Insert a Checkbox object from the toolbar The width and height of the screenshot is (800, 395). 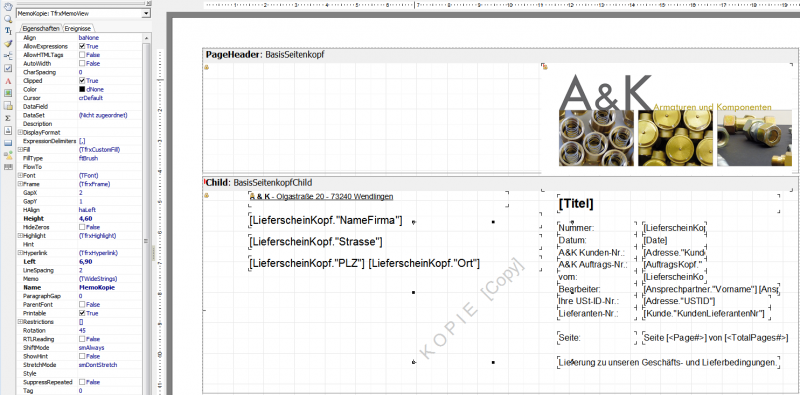[x=8, y=68]
